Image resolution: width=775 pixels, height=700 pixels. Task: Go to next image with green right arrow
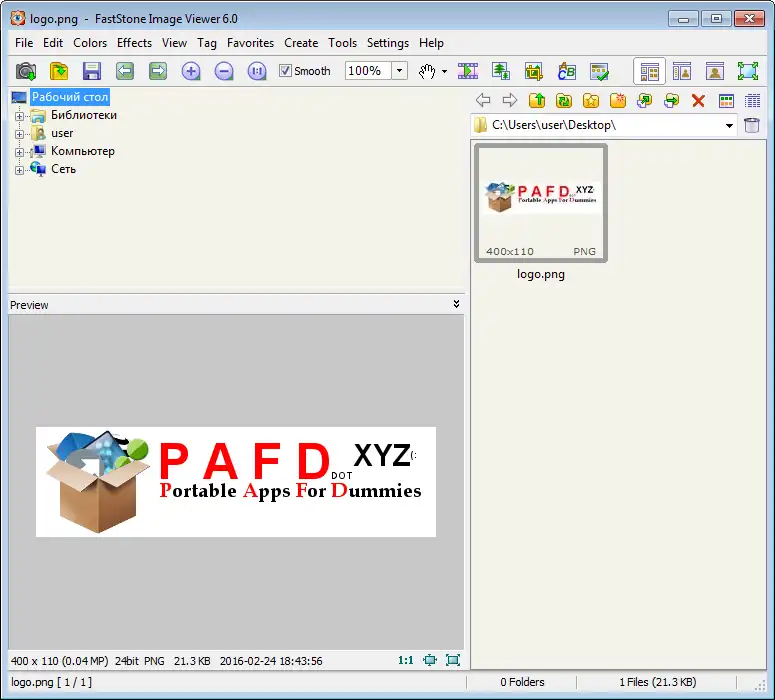point(158,71)
